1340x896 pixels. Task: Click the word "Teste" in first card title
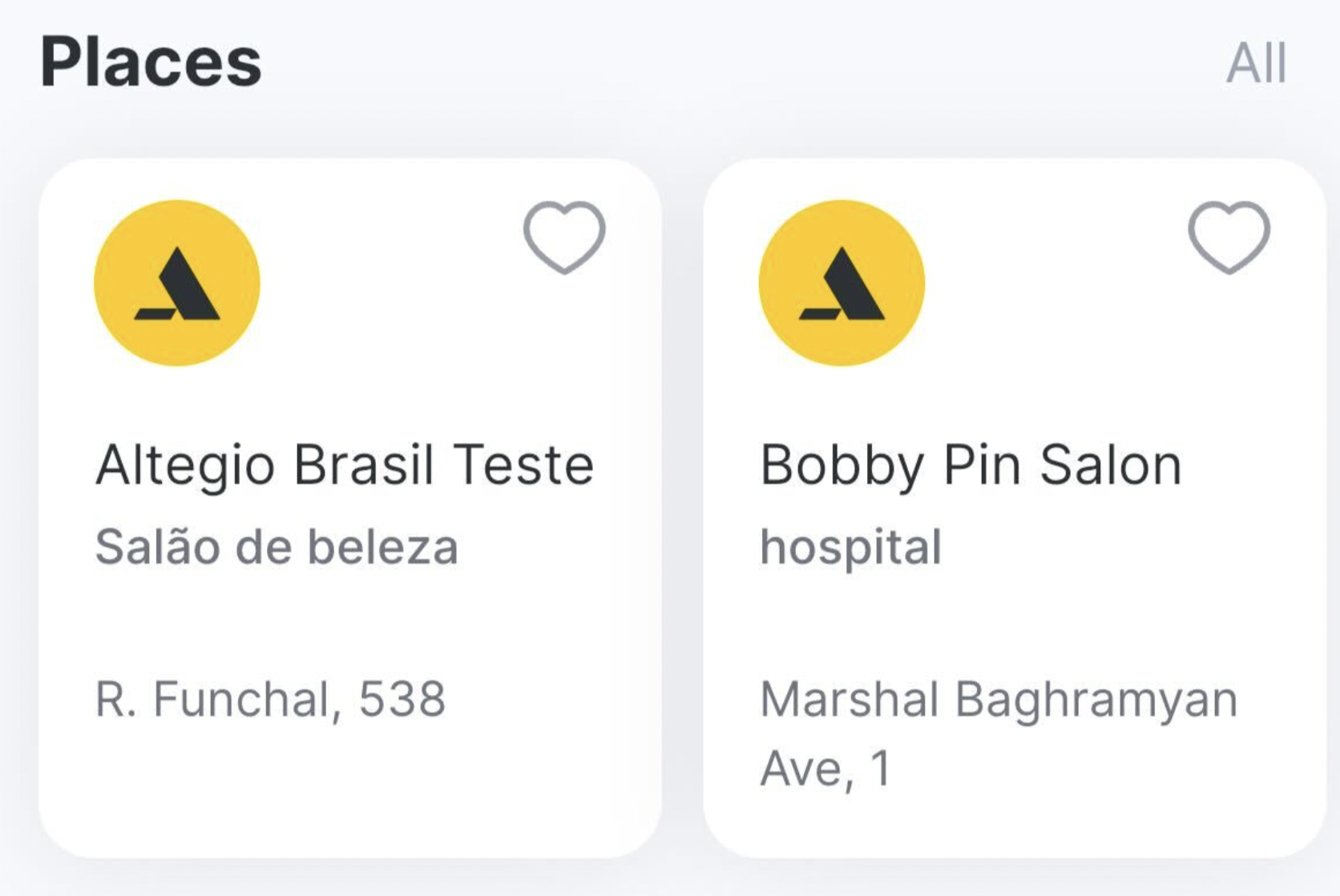523,465
